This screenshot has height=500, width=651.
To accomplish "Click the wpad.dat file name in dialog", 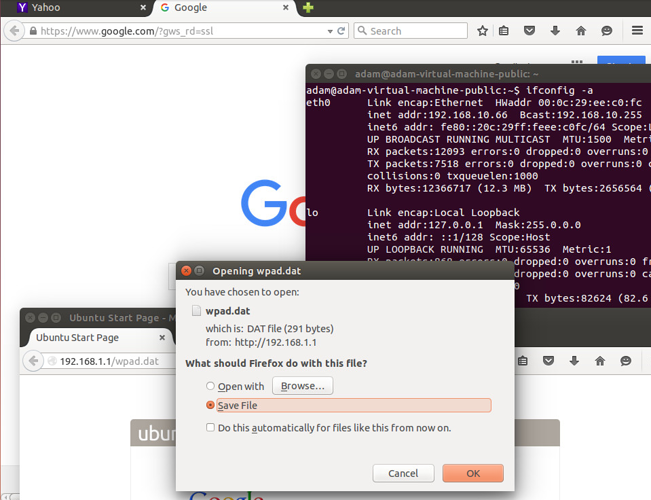I will [228, 311].
